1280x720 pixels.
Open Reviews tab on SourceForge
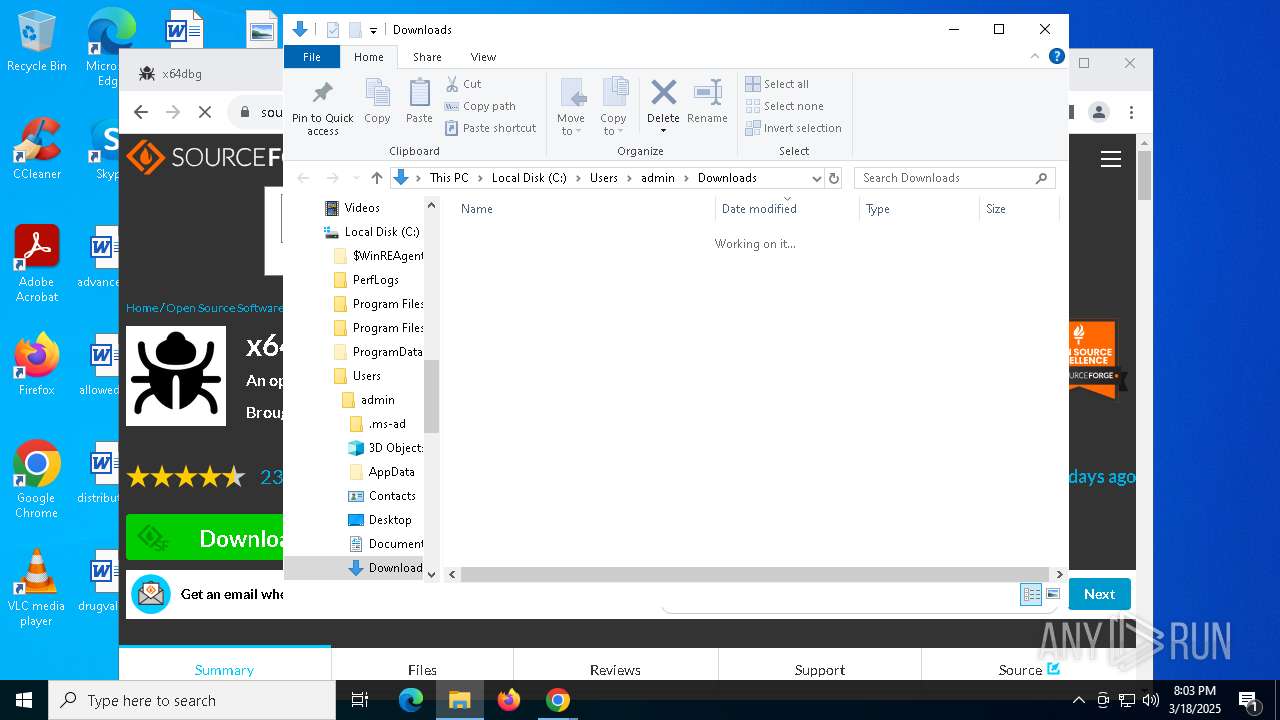click(615, 669)
